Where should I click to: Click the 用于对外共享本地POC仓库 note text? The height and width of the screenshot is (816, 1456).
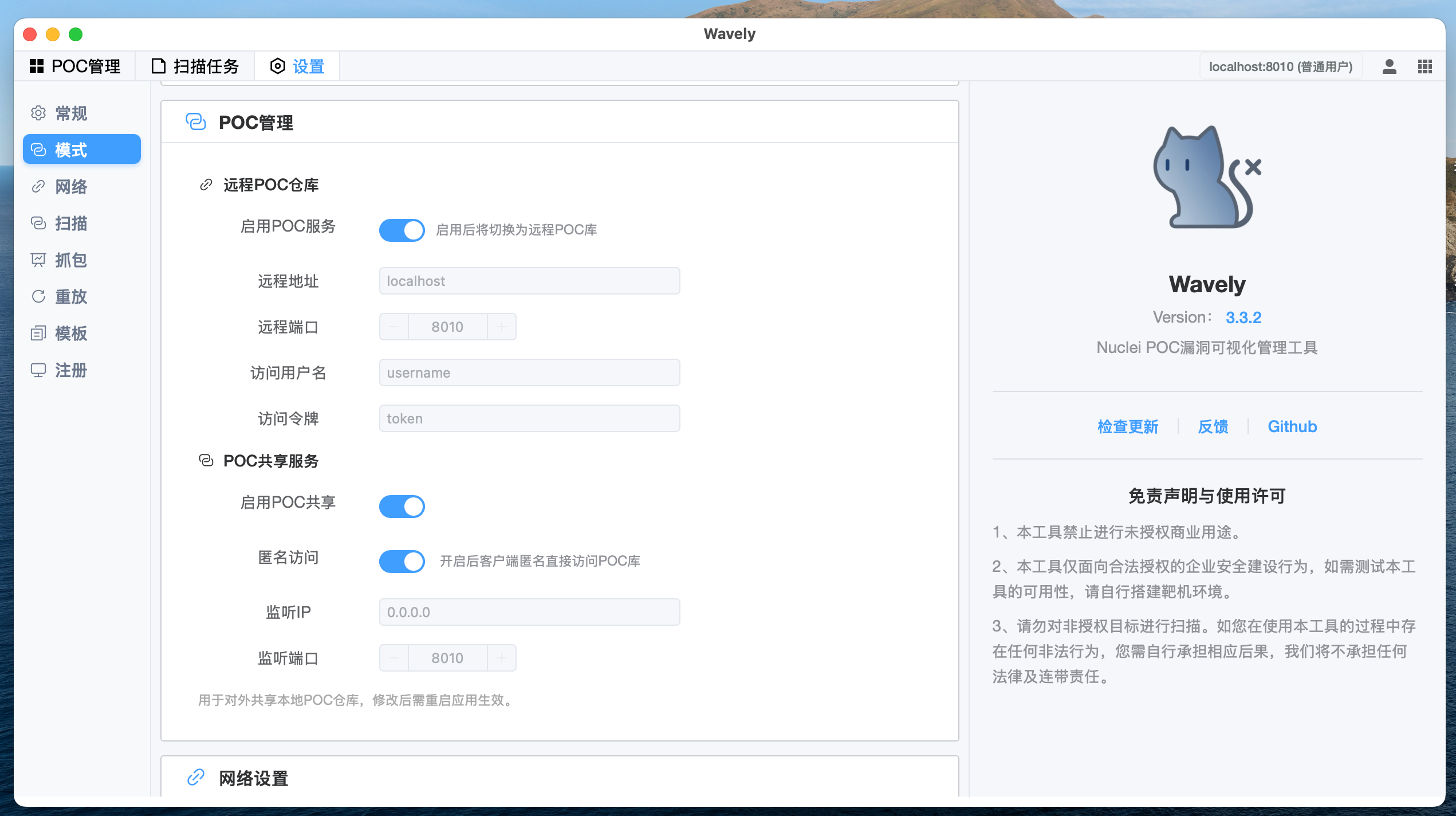click(355, 700)
